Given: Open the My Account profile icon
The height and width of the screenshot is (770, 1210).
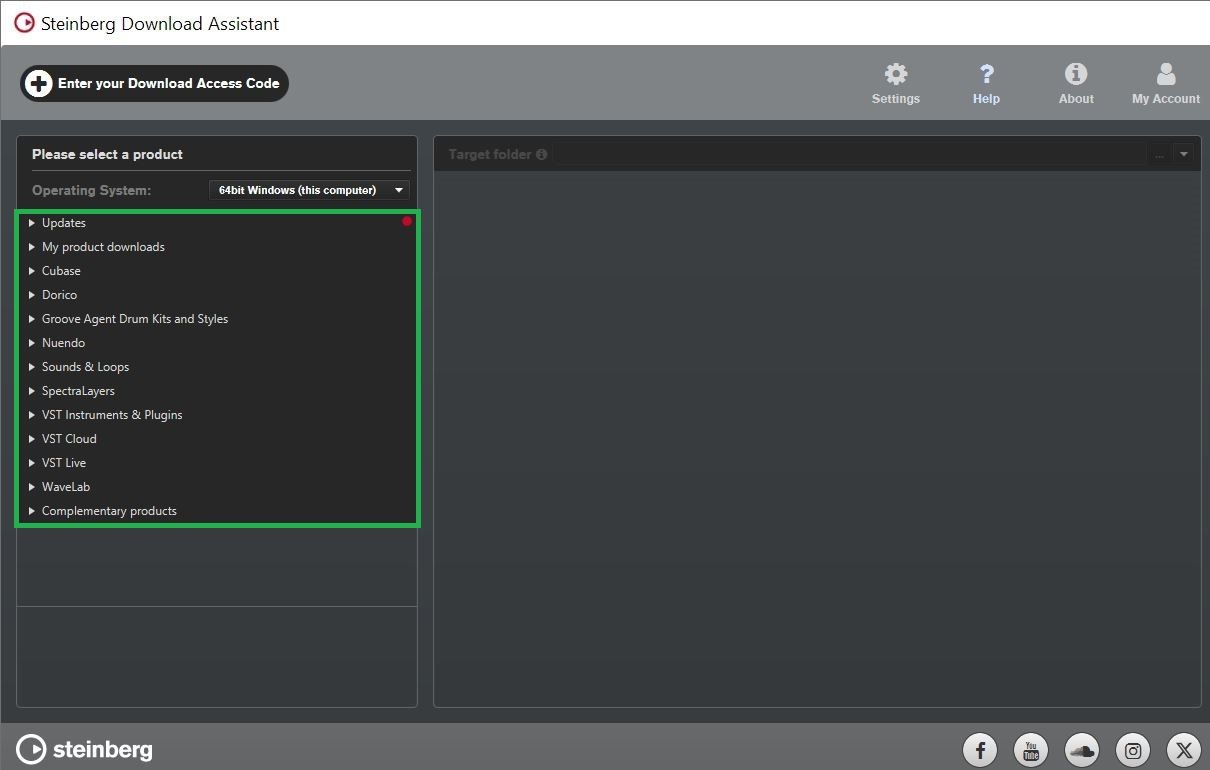Looking at the screenshot, I should tap(1166, 74).
